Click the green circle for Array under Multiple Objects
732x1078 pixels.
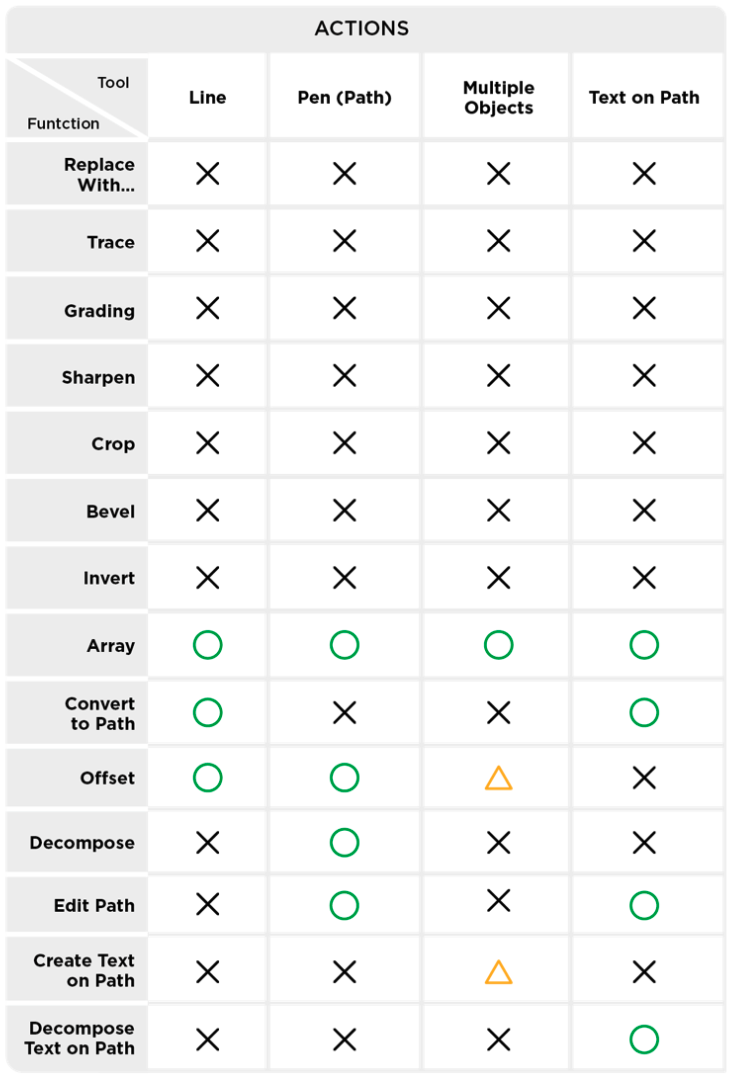pos(498,645)
